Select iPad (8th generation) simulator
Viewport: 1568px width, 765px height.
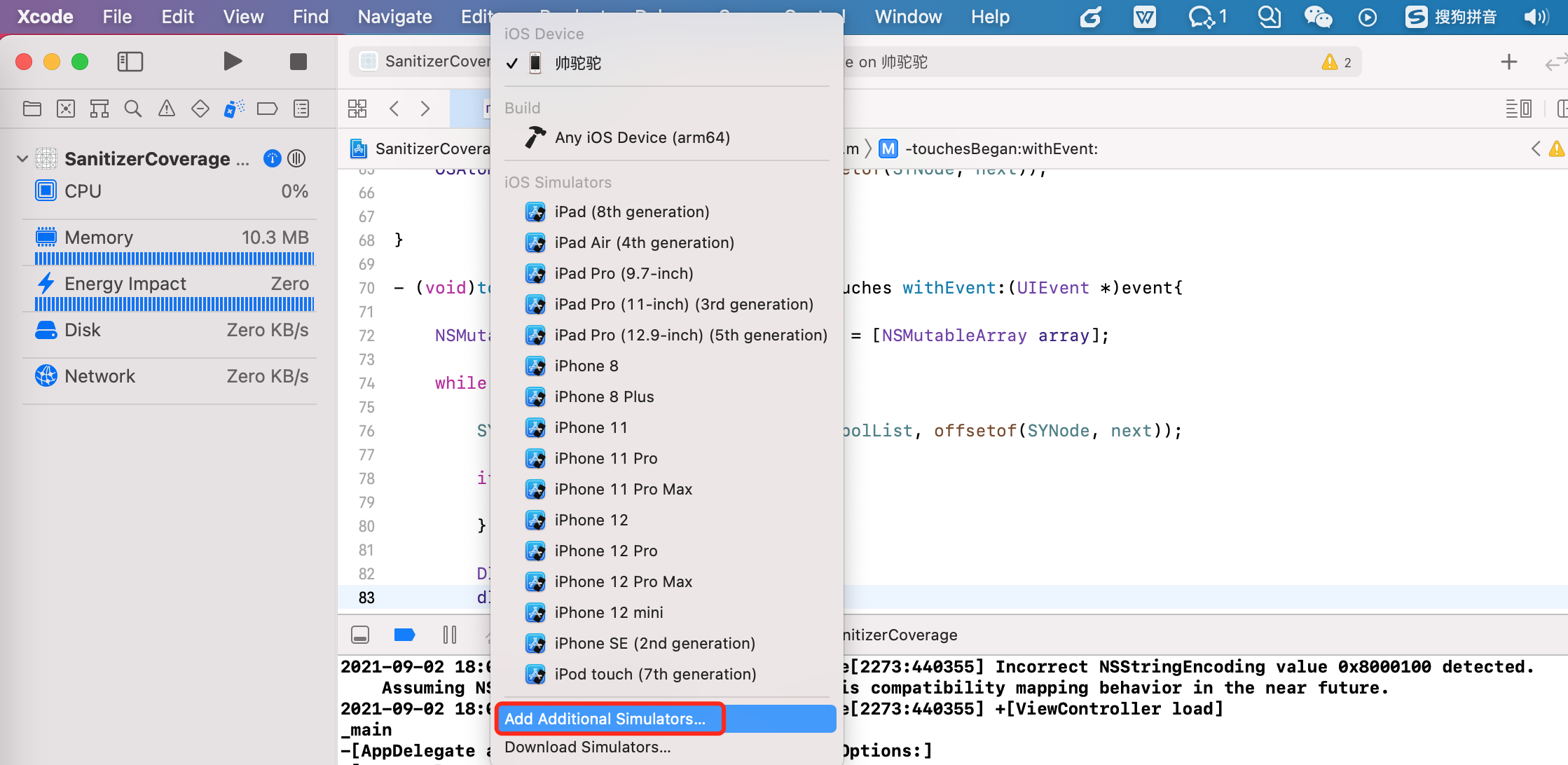[x=666, y=212]
